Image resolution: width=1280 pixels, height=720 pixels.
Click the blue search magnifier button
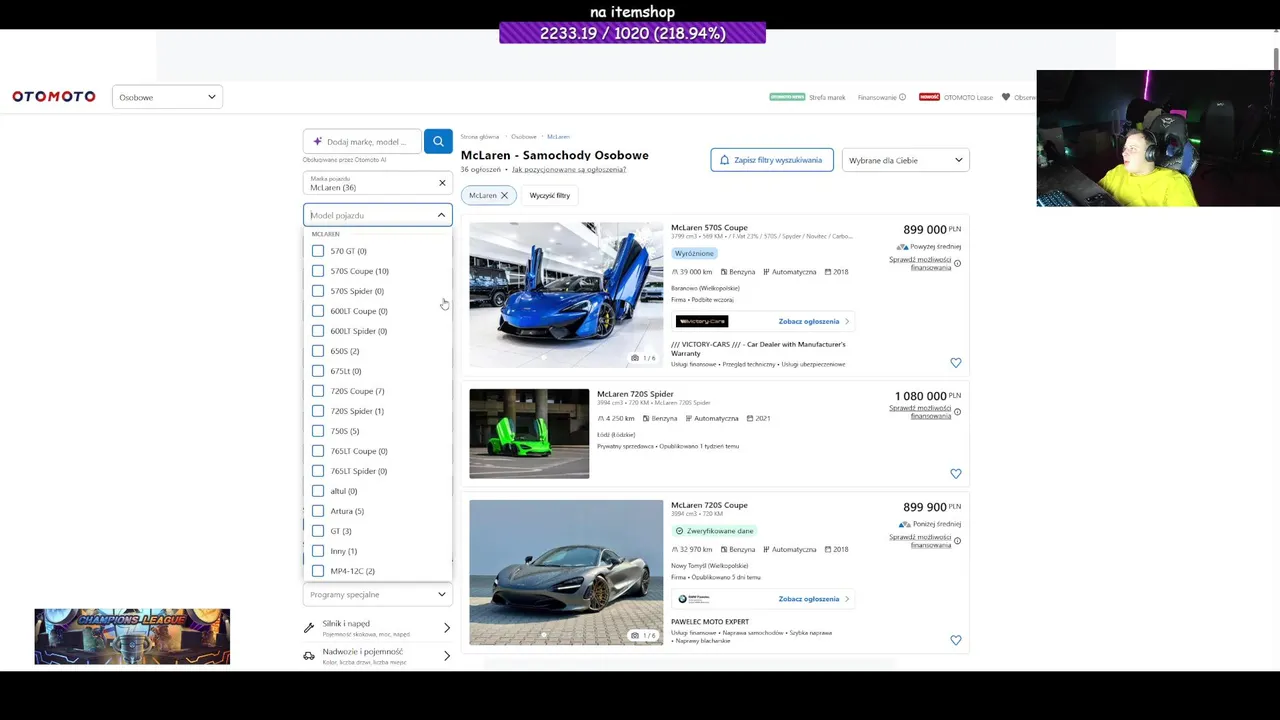tap(438, 141)
